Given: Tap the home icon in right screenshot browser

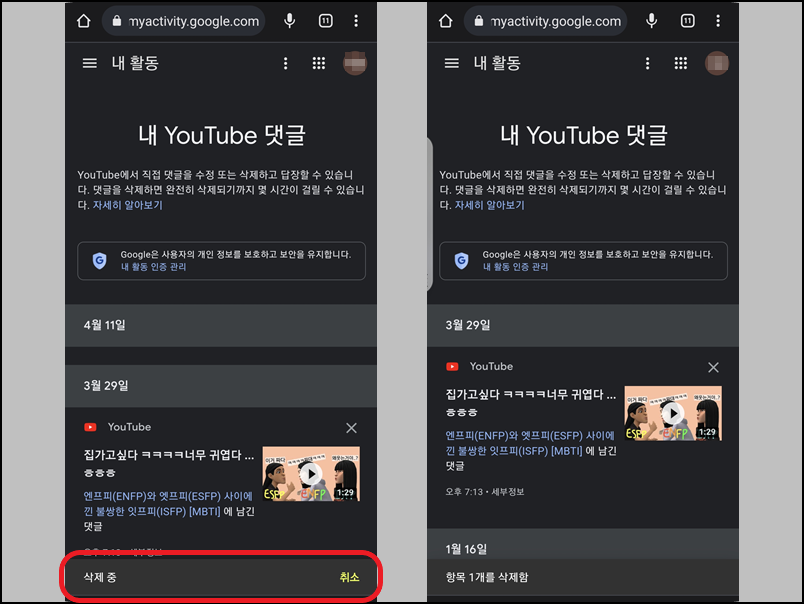Looking at the screenshot, I should (x=446, y=21).
